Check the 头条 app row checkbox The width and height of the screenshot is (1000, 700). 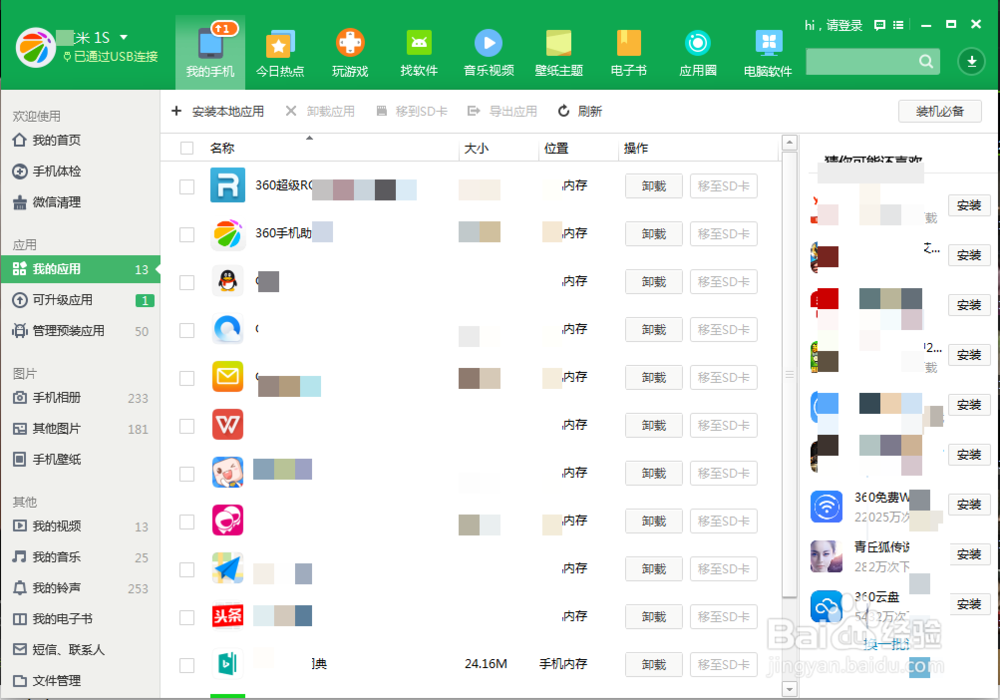point(187,617)
